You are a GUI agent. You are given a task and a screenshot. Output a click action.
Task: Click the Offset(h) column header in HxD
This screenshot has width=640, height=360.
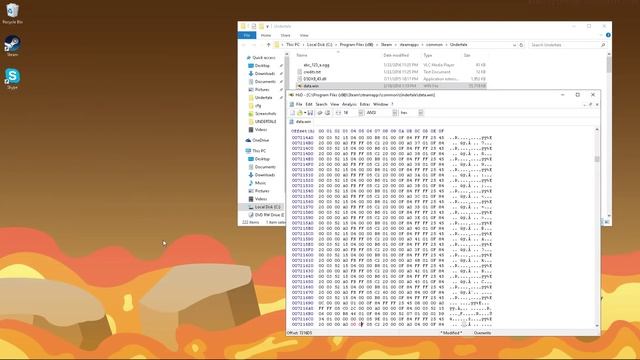[x=303, y=131]
